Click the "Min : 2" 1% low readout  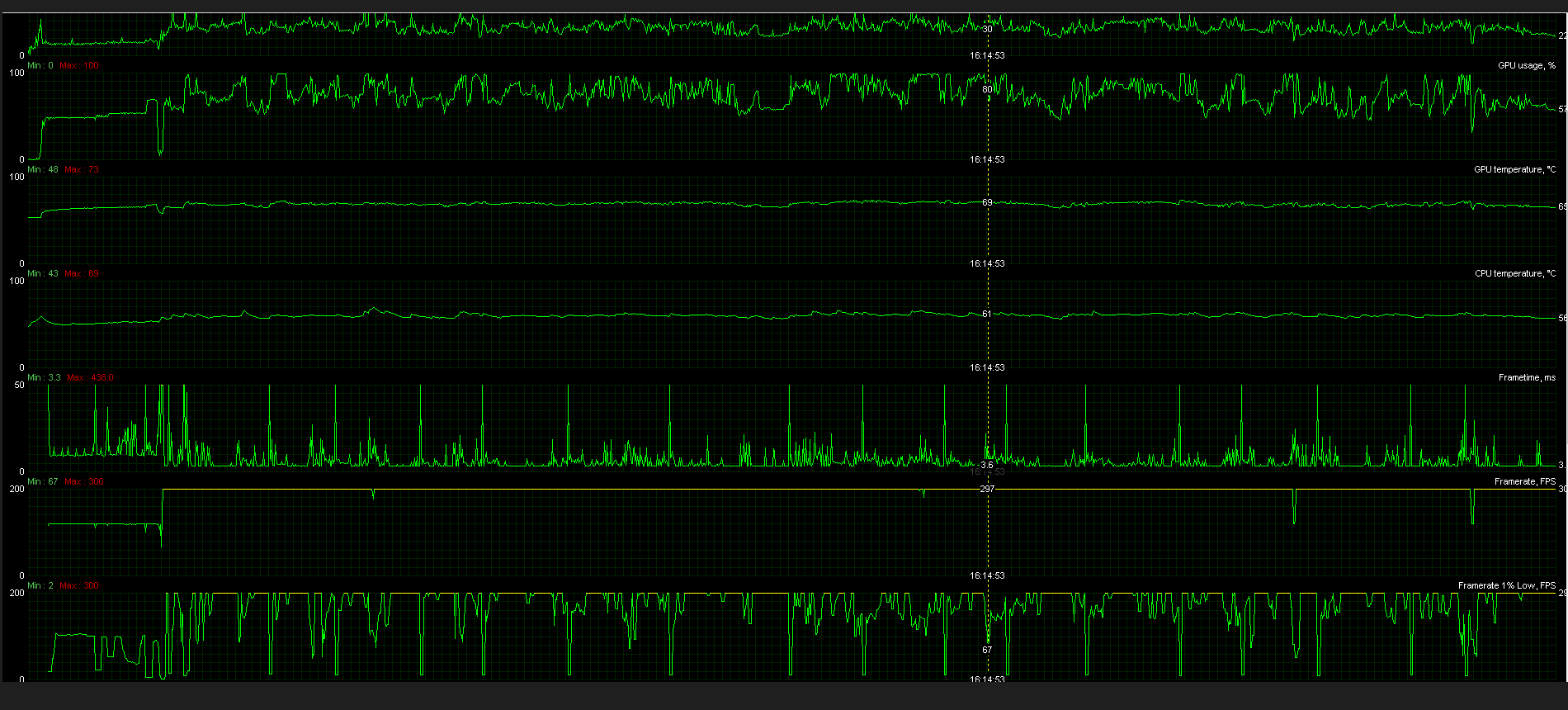pos(40,585)
